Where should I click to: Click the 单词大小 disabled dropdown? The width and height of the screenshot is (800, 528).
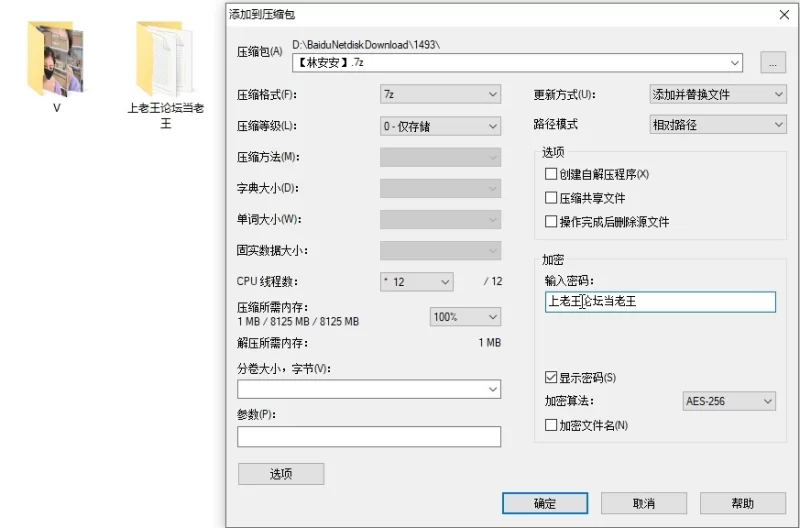(x=440, y=219)
